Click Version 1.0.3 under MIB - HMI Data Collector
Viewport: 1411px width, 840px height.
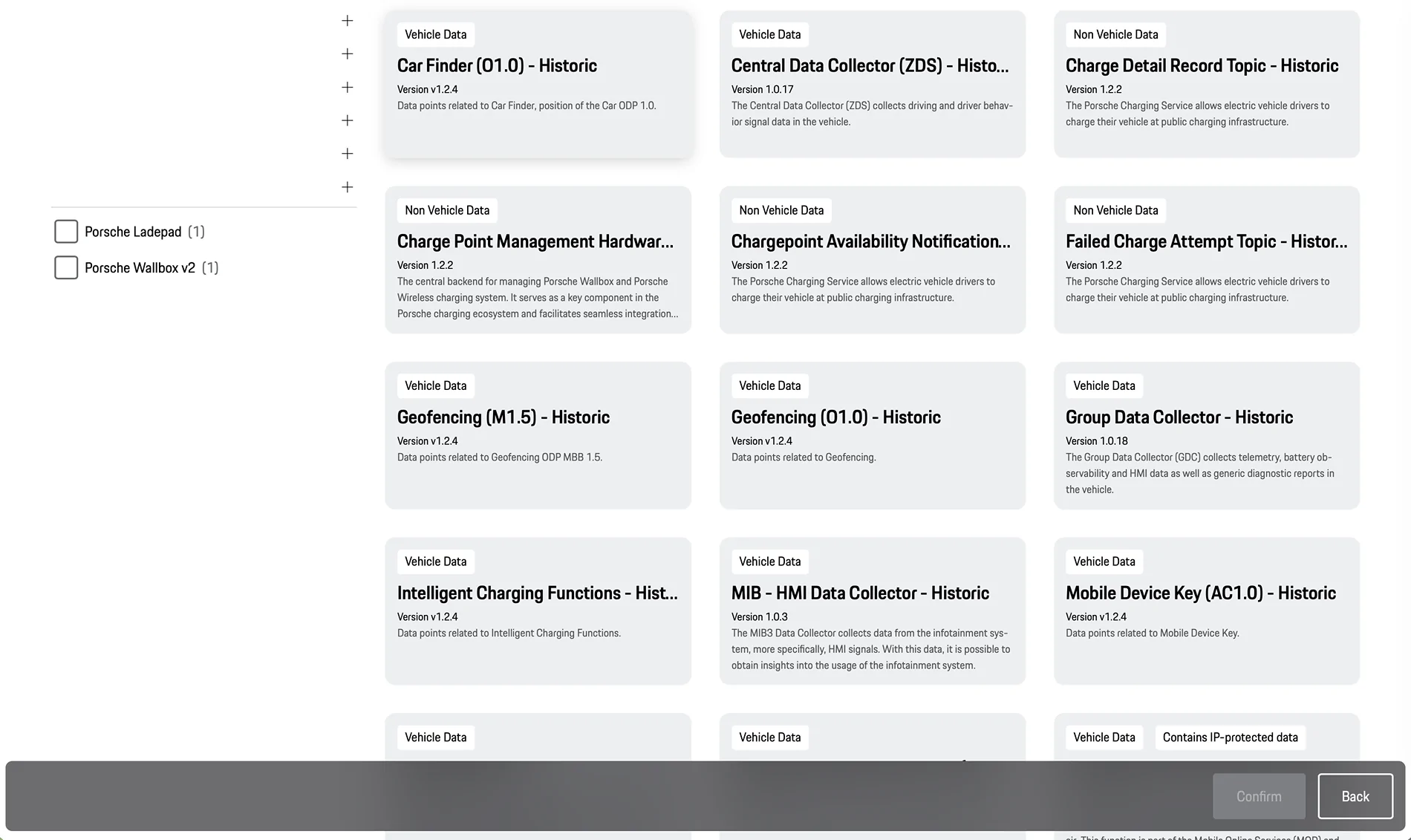click(x=760, y=617)
